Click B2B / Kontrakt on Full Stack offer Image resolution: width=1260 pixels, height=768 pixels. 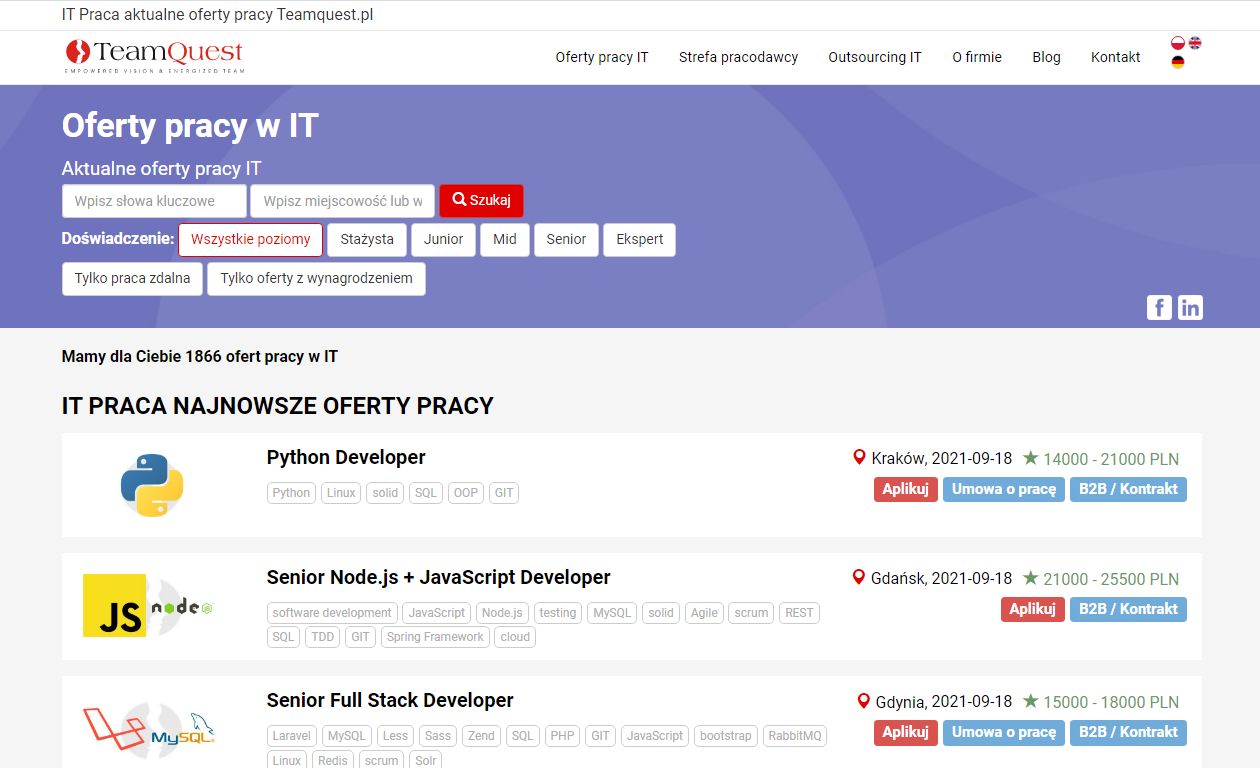coord(1128,732)
